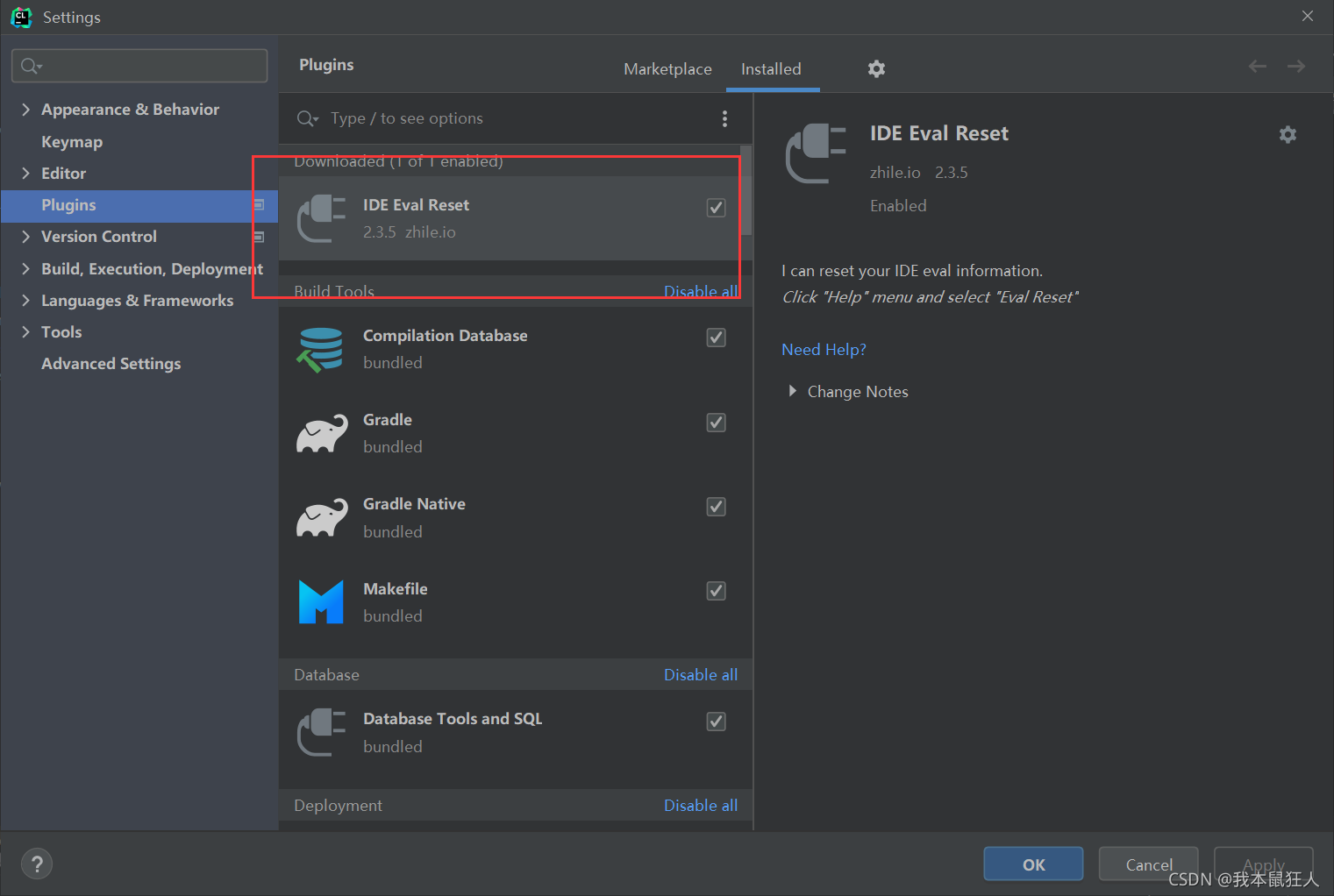
Task: Click the project-level marker icon beside Version Control
Action: pyautogui.click(x=259, y=237)
